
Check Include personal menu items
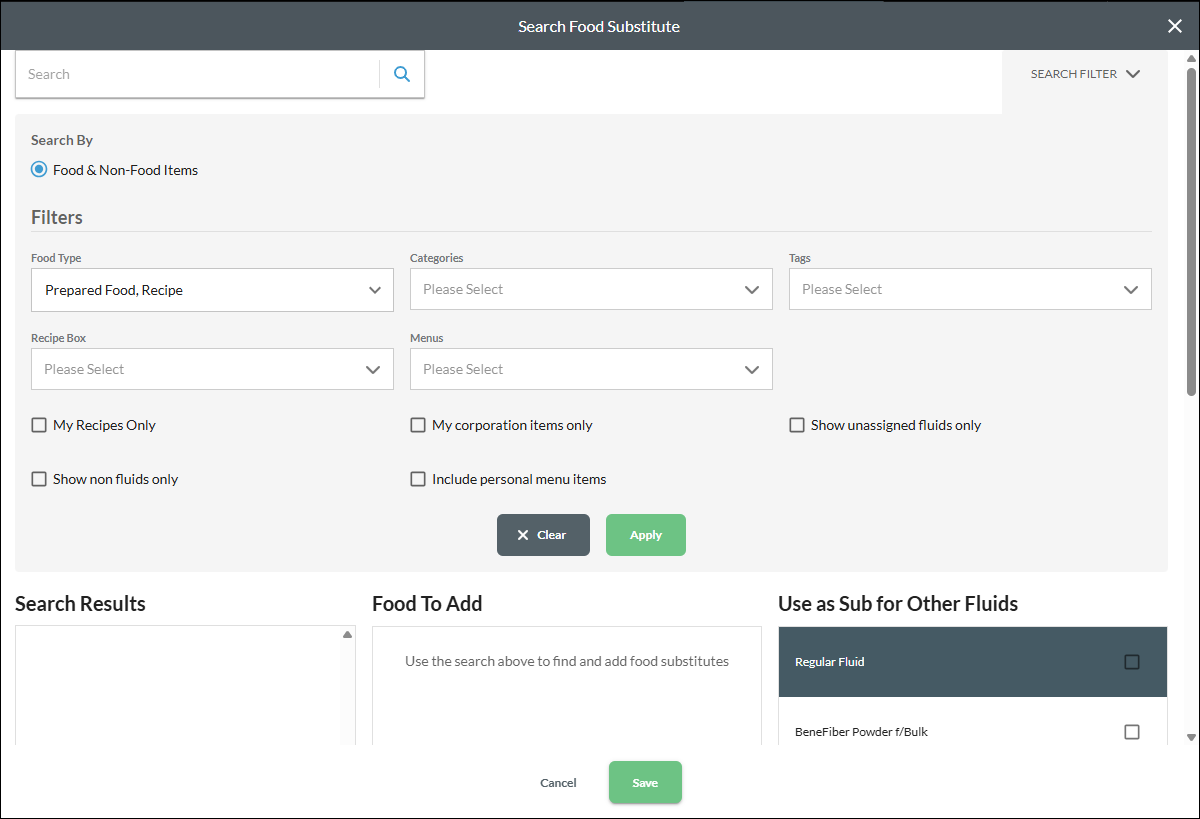(418, 479)
